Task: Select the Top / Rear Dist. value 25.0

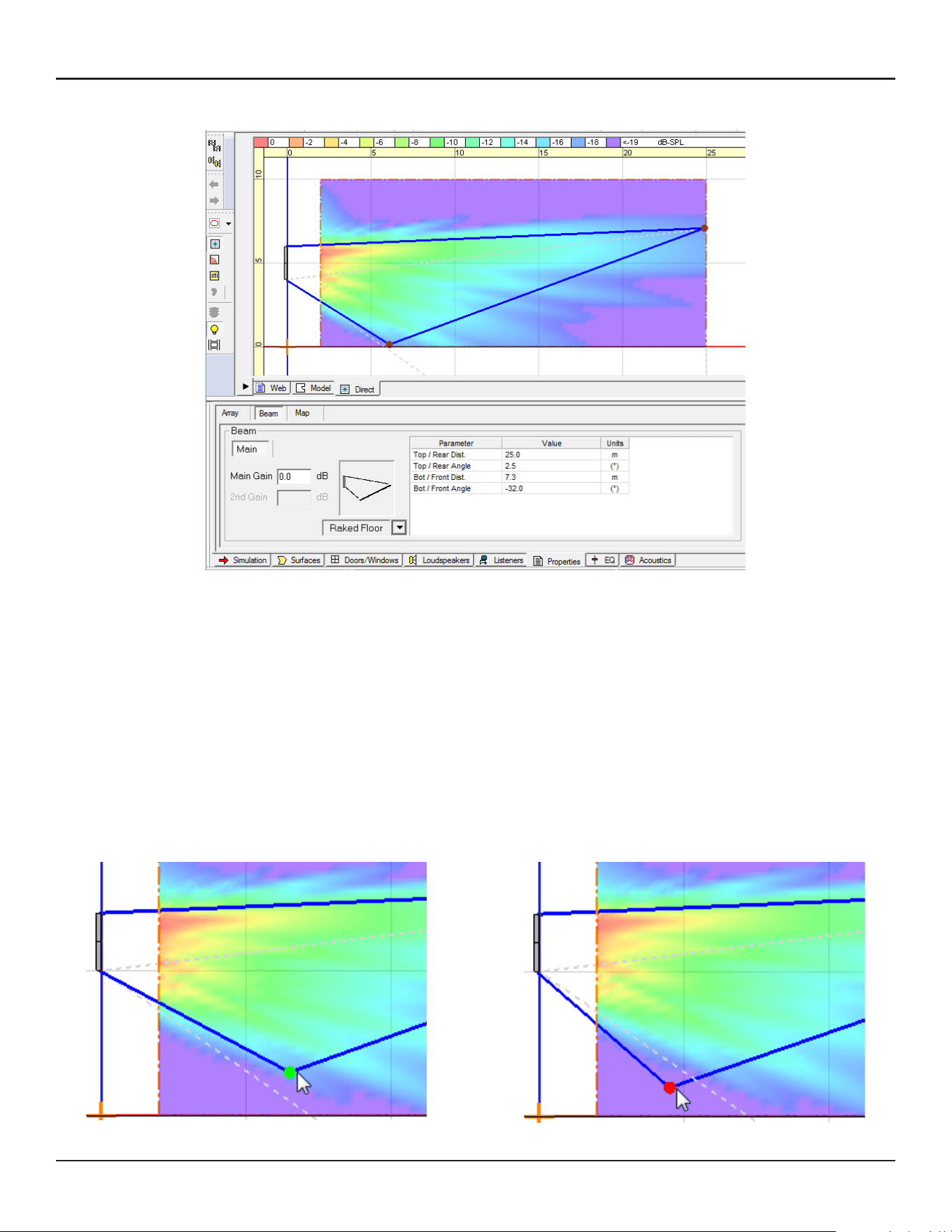Action: pos(551,455)
